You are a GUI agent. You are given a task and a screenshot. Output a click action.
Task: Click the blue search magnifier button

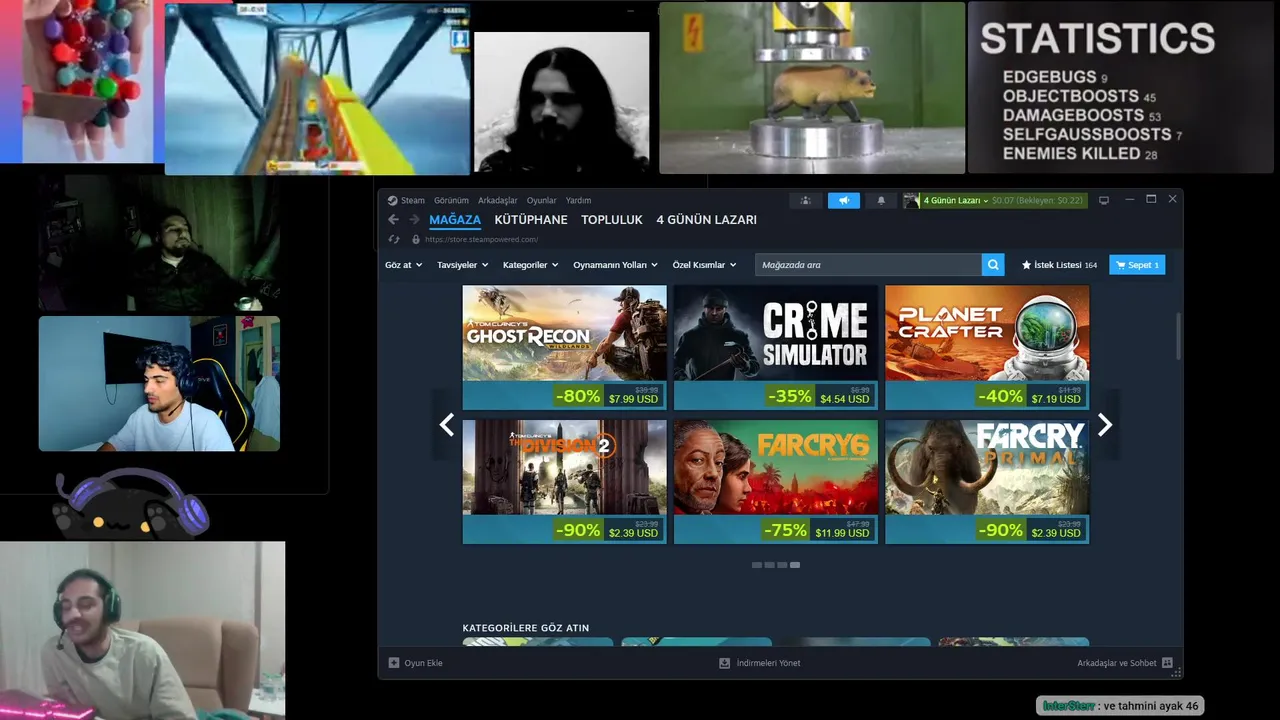pyautogui.click(x=993, y=265)
